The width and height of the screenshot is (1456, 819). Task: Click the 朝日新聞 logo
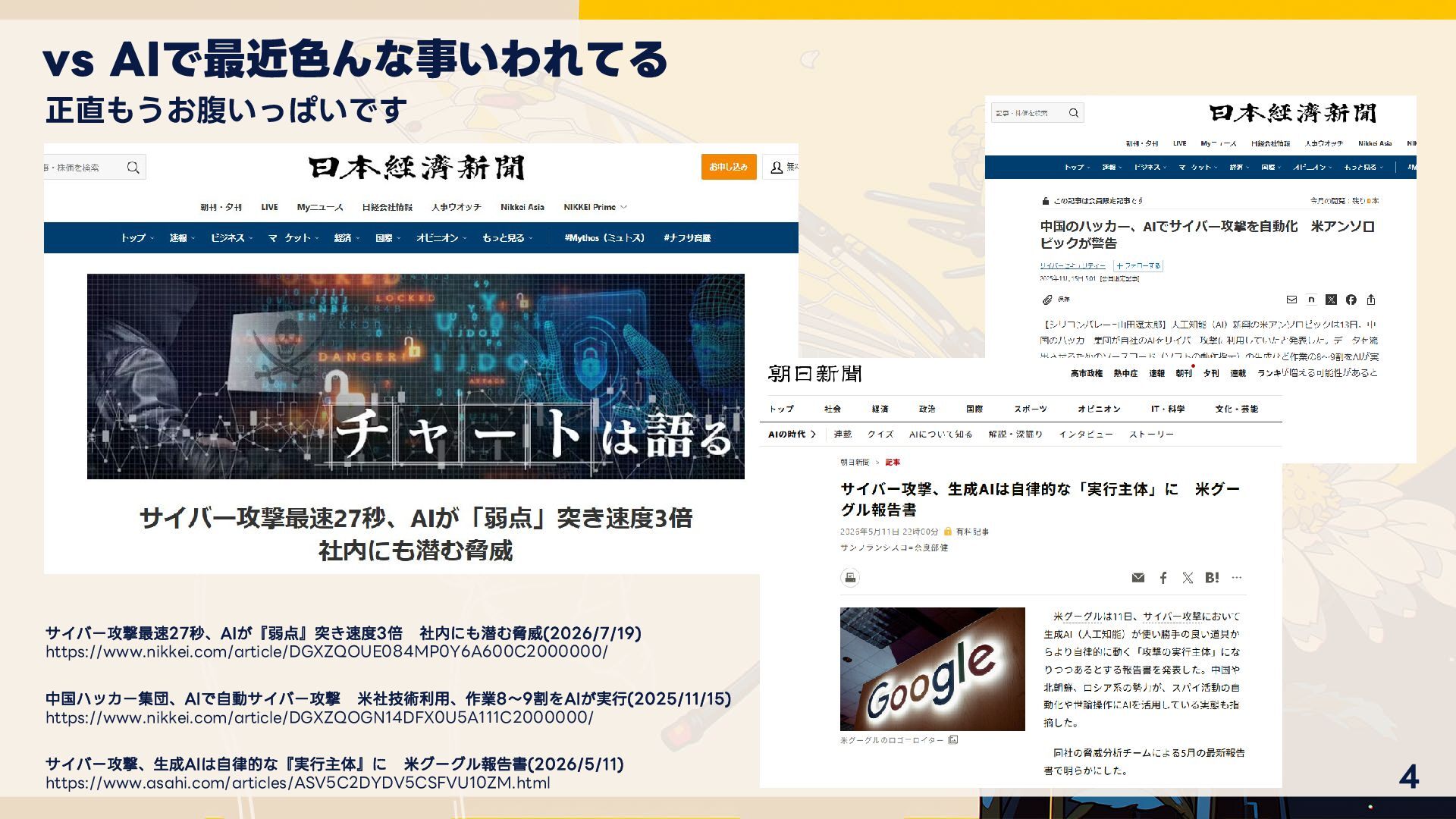815,374
